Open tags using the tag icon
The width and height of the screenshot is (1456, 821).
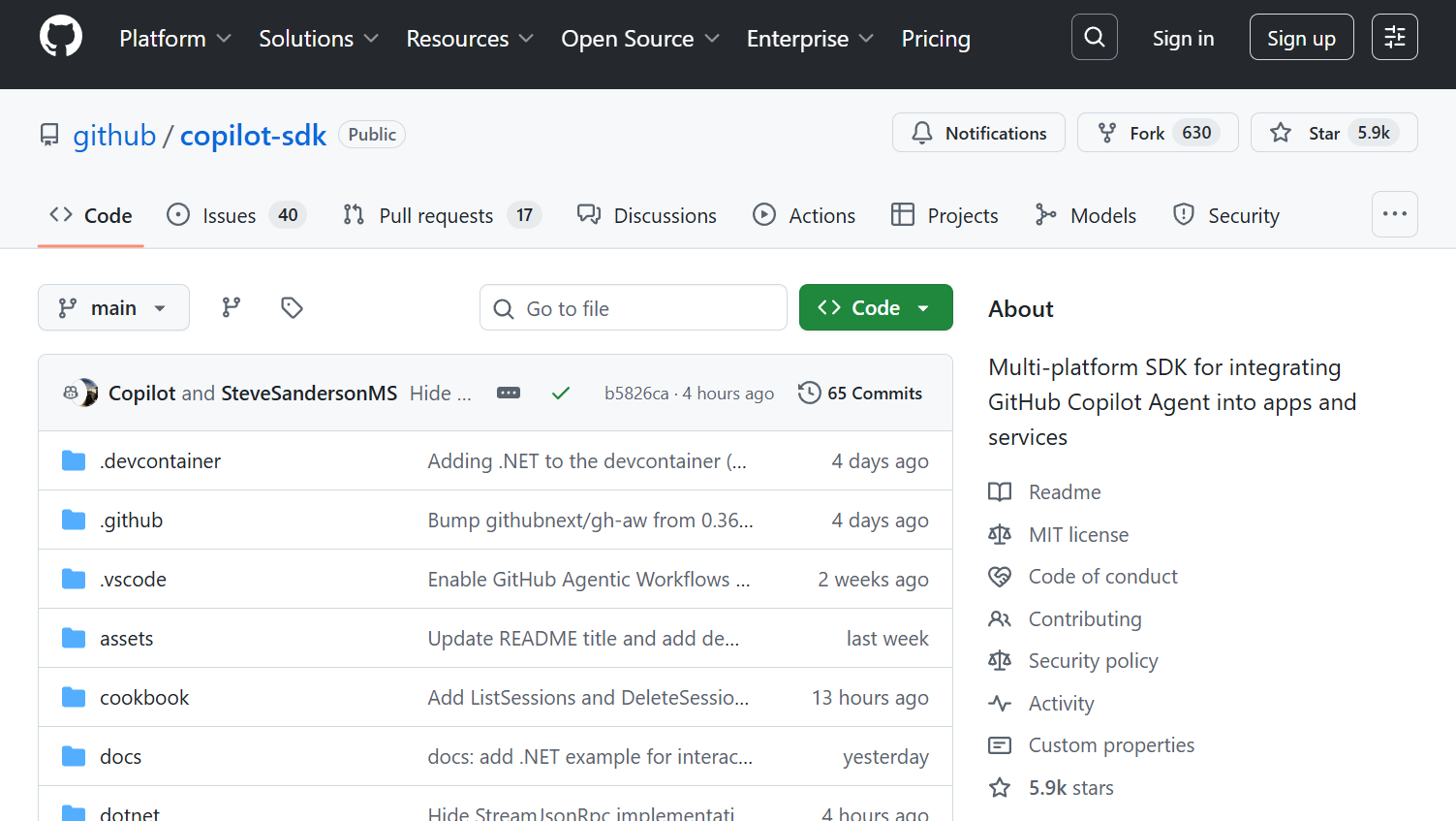pos(291,307)
